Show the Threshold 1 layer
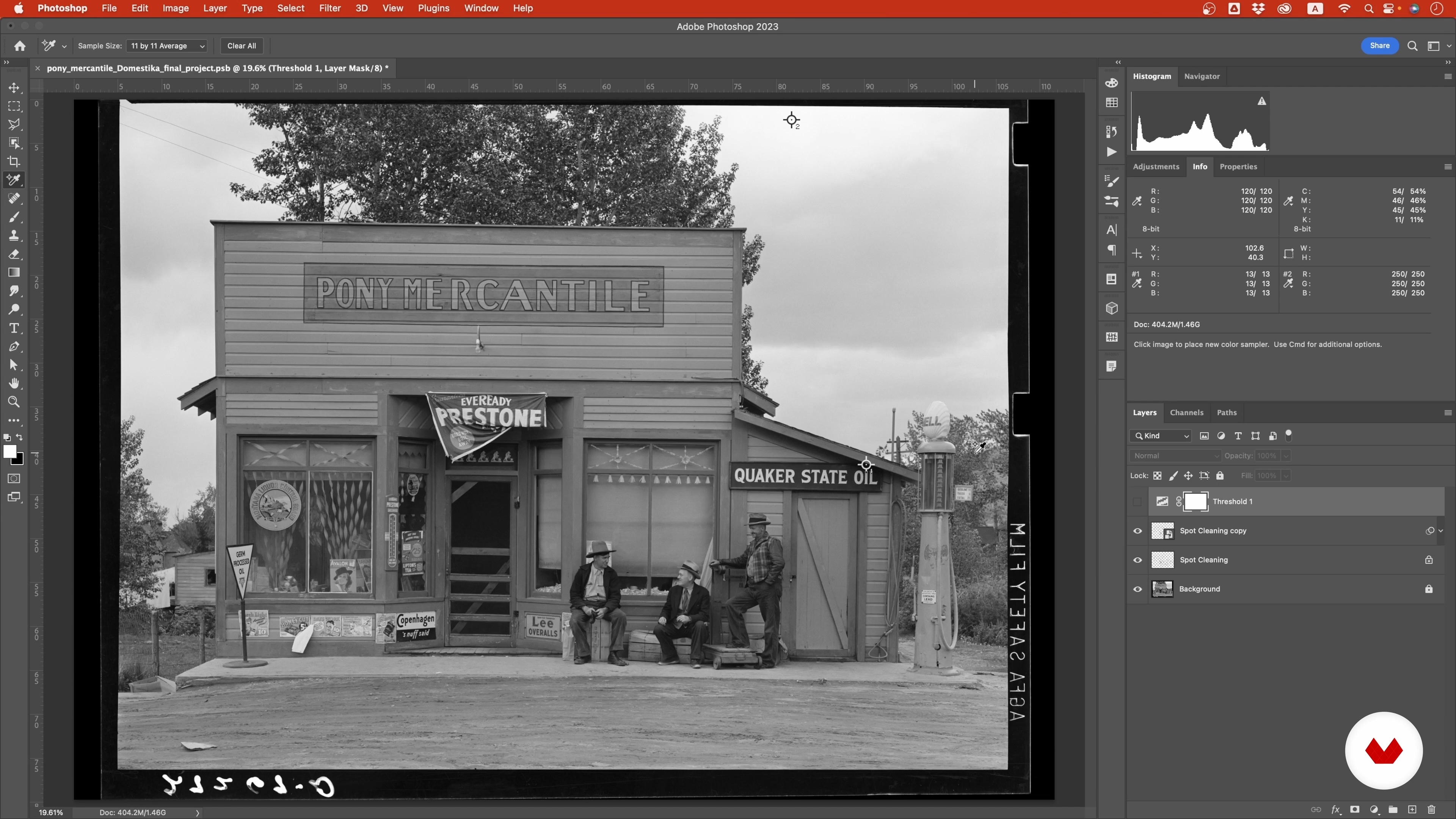The height and width of the screenshot is (819, 1456). (1138, 501)
